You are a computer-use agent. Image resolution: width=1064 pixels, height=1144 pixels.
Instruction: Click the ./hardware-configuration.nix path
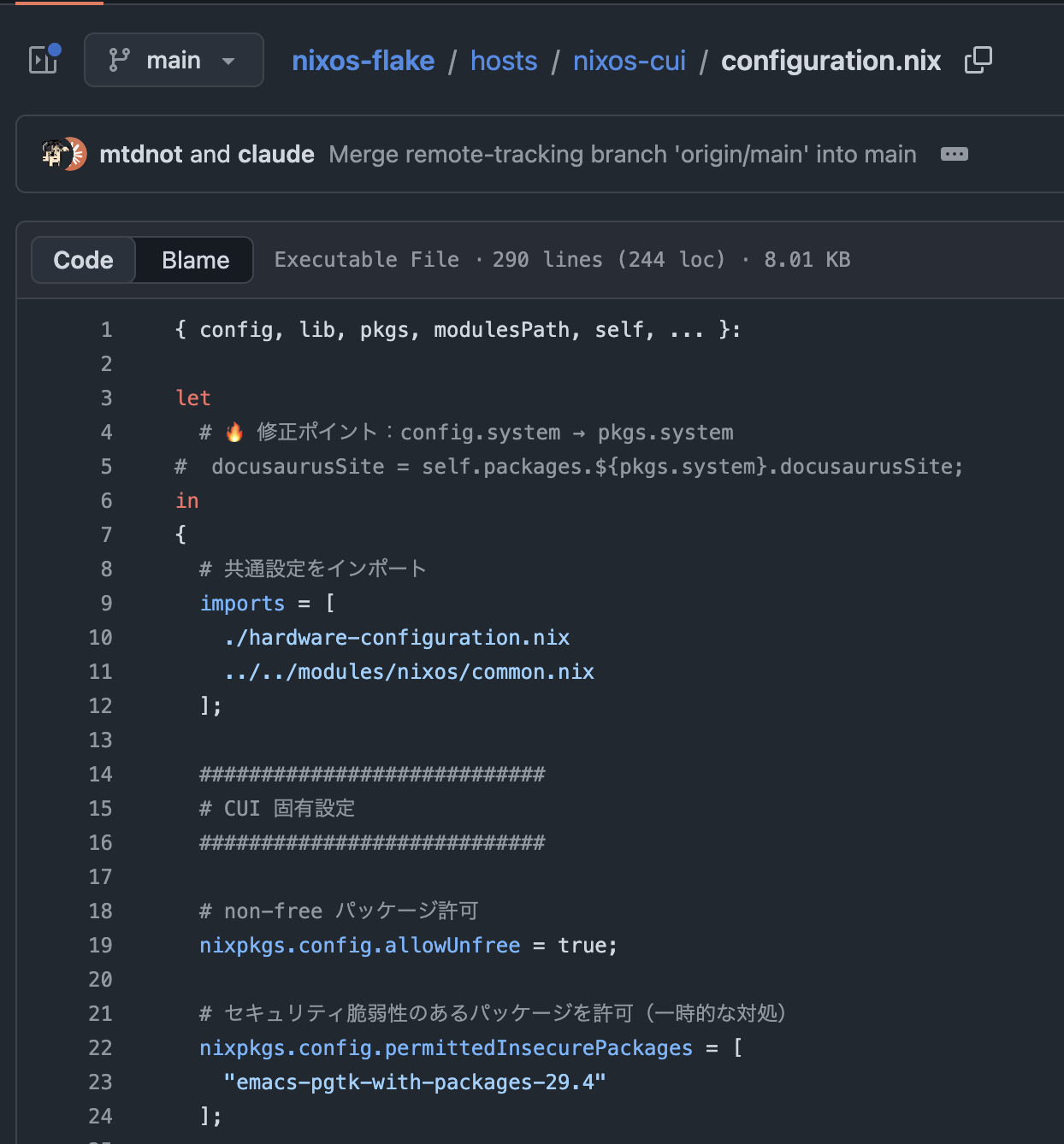397,638
